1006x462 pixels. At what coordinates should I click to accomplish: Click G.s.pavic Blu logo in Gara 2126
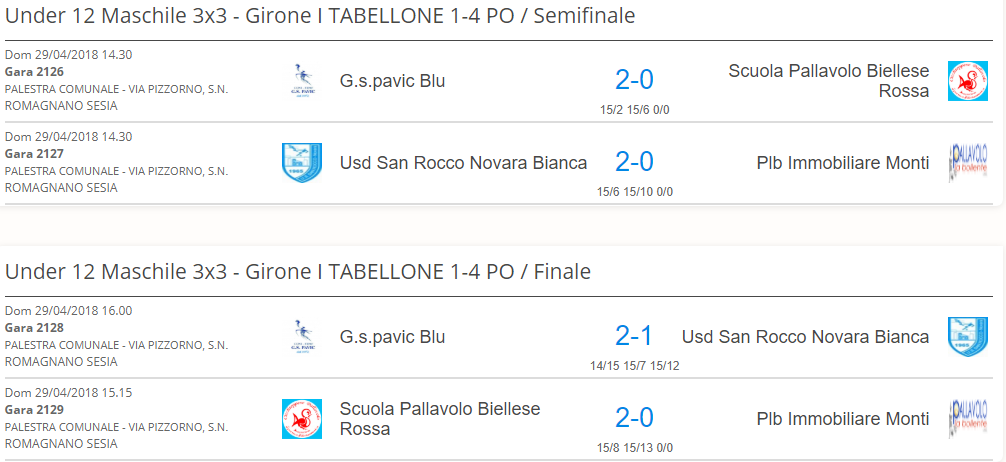[x=302, y=81]
